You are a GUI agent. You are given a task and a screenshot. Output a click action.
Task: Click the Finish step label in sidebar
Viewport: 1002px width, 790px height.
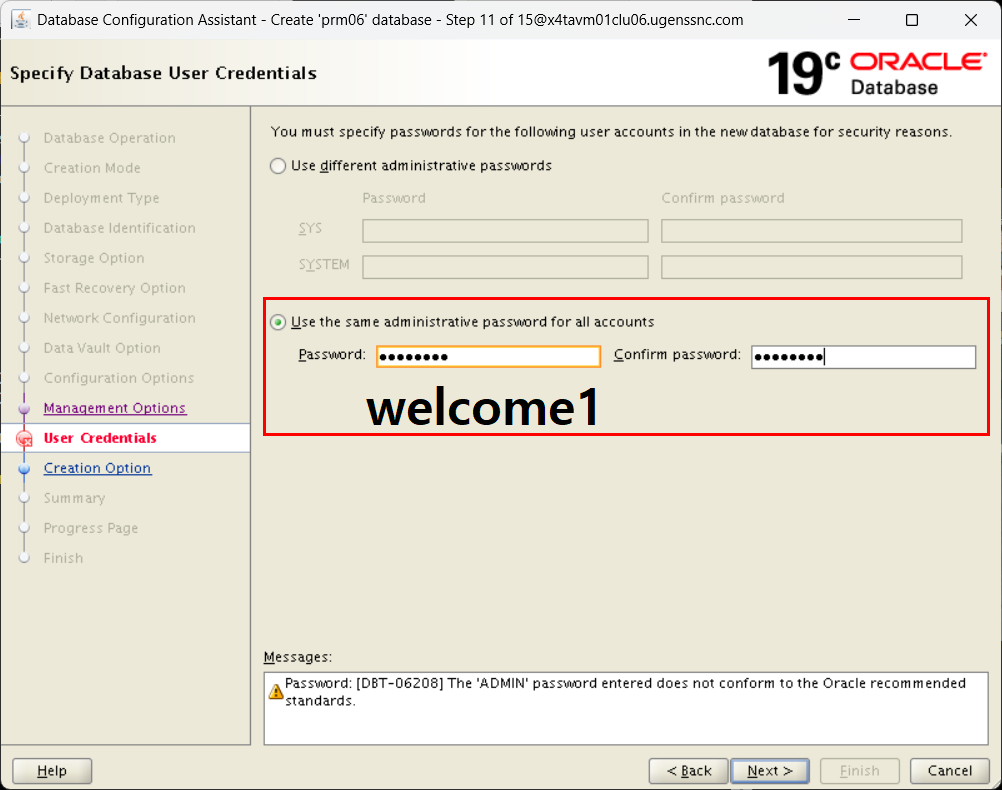[x=63, y=558]
